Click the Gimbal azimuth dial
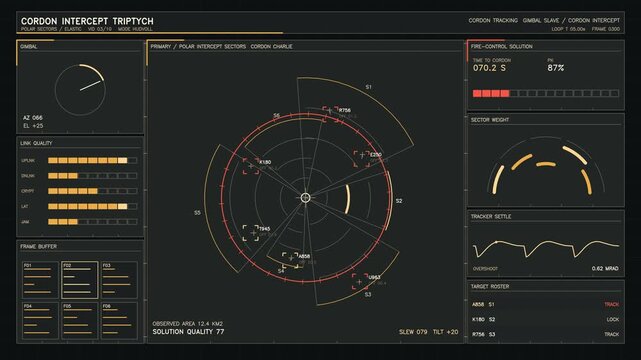 pyautogui.click(x=80, y=90)
